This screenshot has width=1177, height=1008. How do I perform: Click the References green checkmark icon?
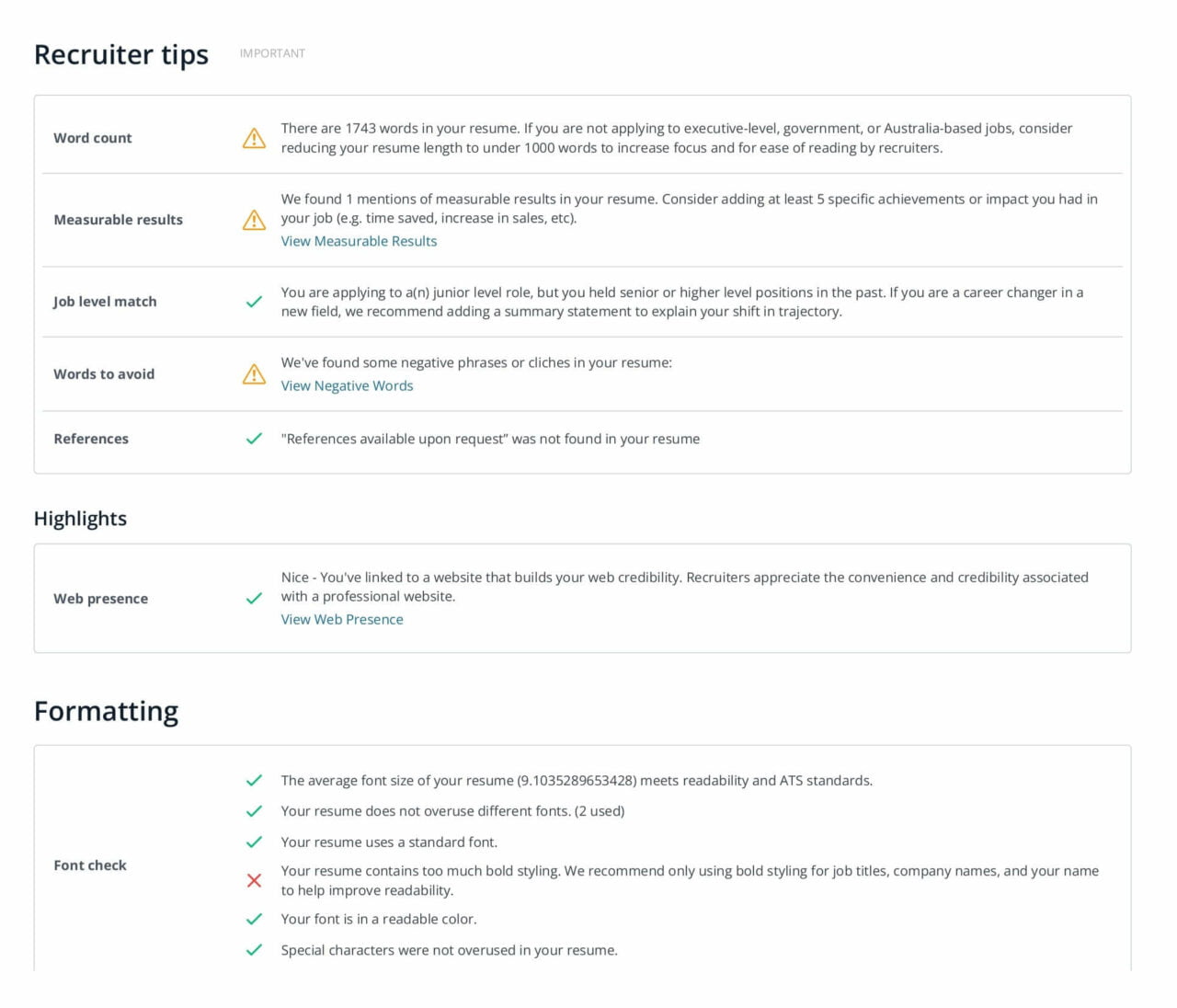point(254,440)
